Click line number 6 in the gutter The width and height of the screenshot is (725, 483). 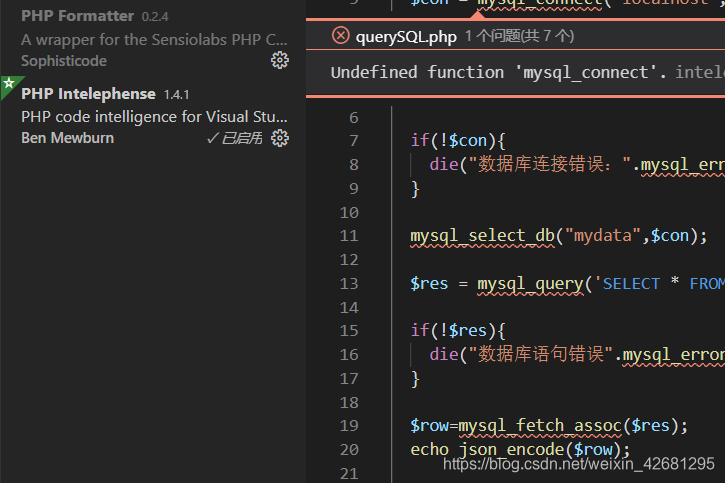(x=354, y=117)
